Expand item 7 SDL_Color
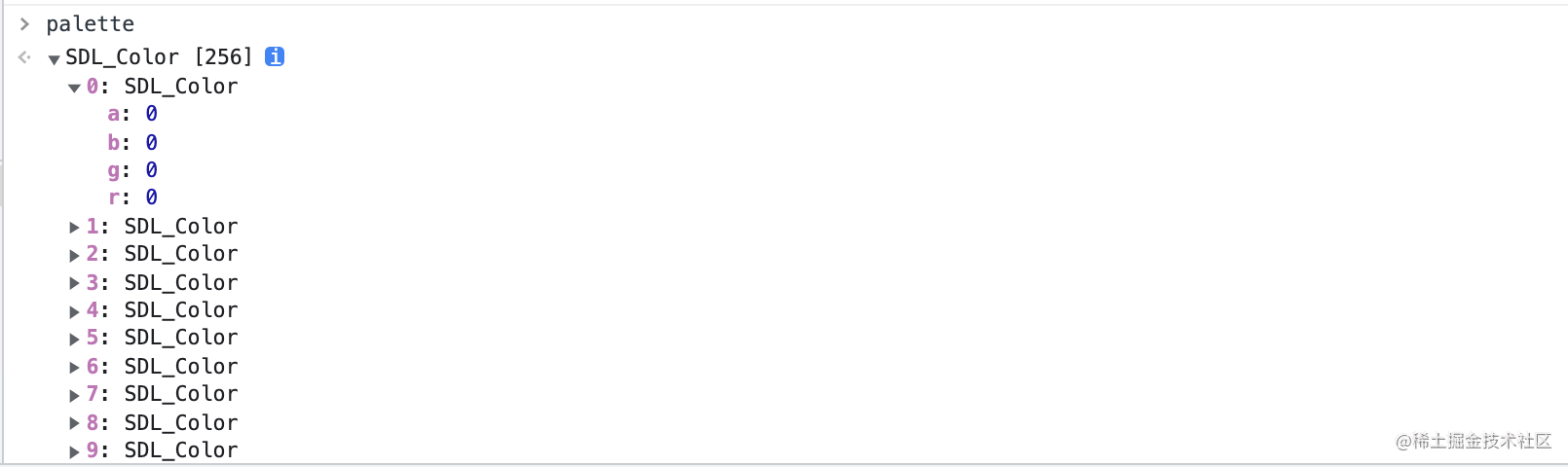 click(74, 395)
